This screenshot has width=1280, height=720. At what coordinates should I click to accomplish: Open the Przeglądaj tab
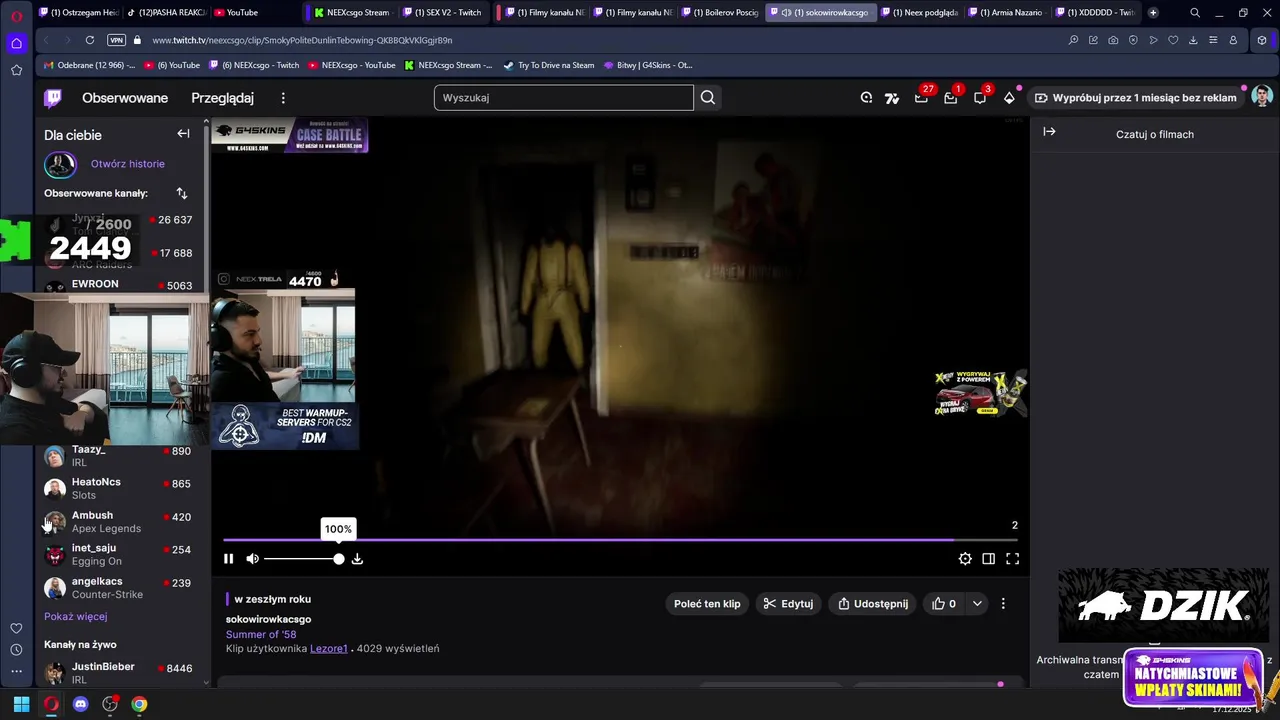click(x=223, y=98)
